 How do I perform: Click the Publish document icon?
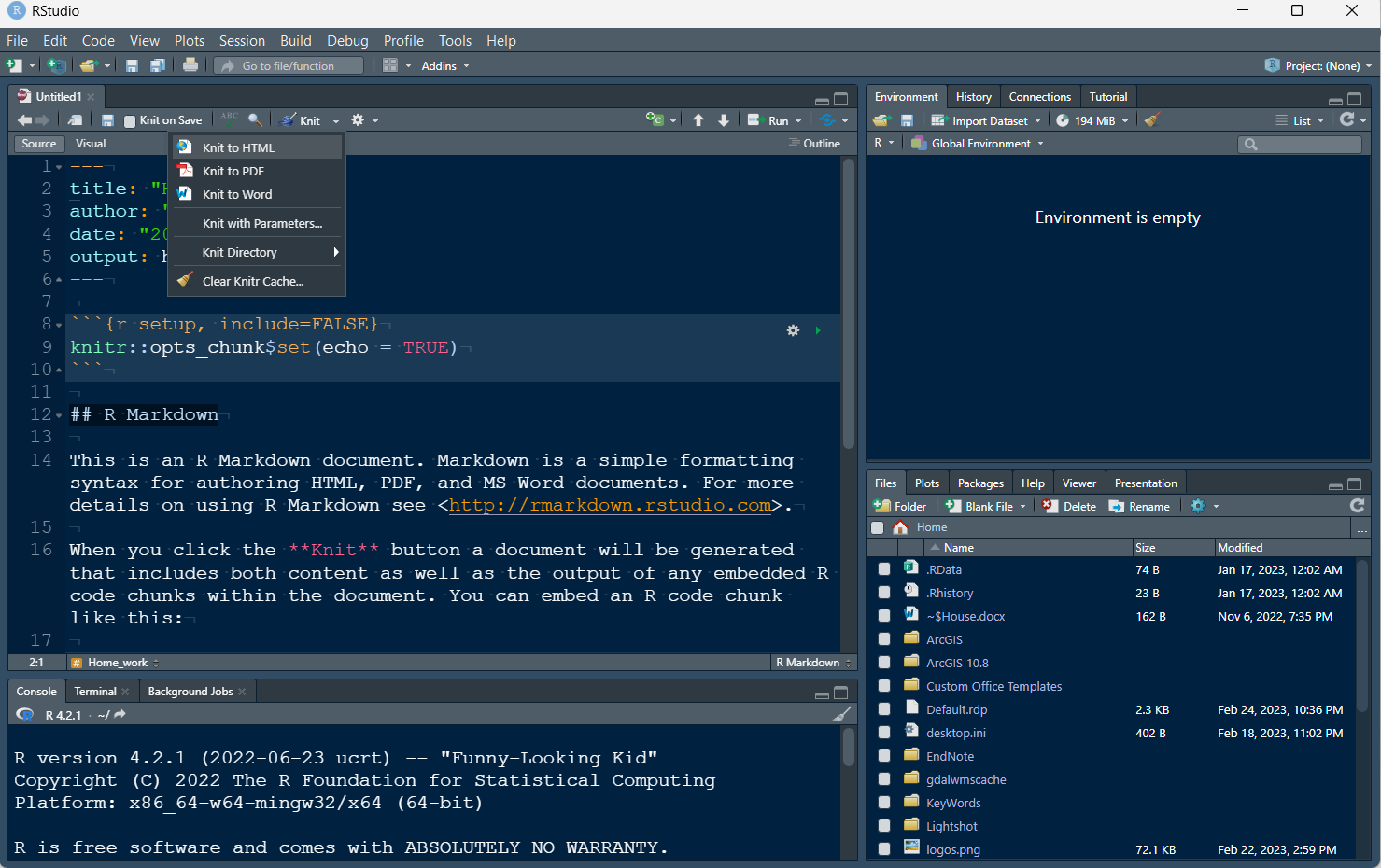pyautogui.click(x=827, y=120)
